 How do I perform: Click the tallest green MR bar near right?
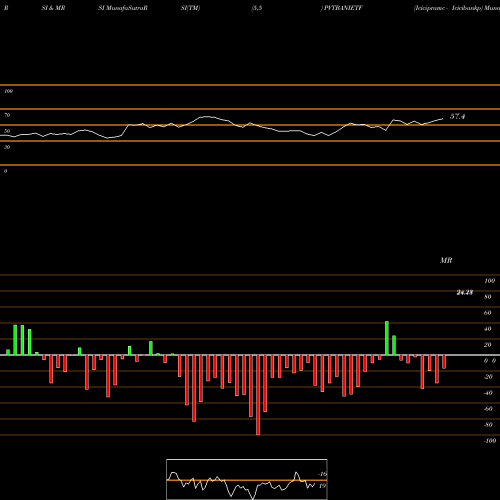[x=387, y=338]
